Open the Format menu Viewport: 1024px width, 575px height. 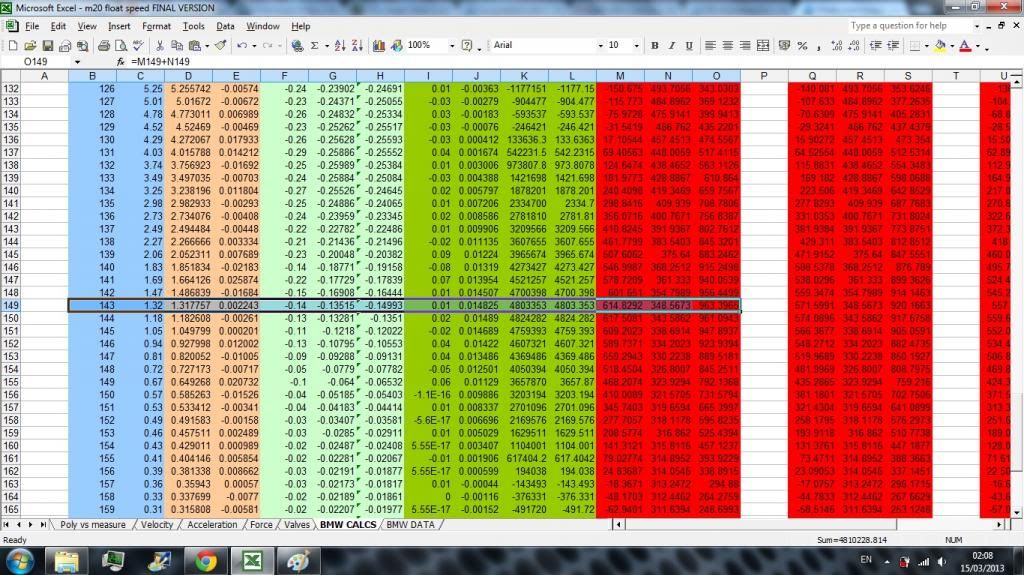pyautogui.click(x=156, y=25)
